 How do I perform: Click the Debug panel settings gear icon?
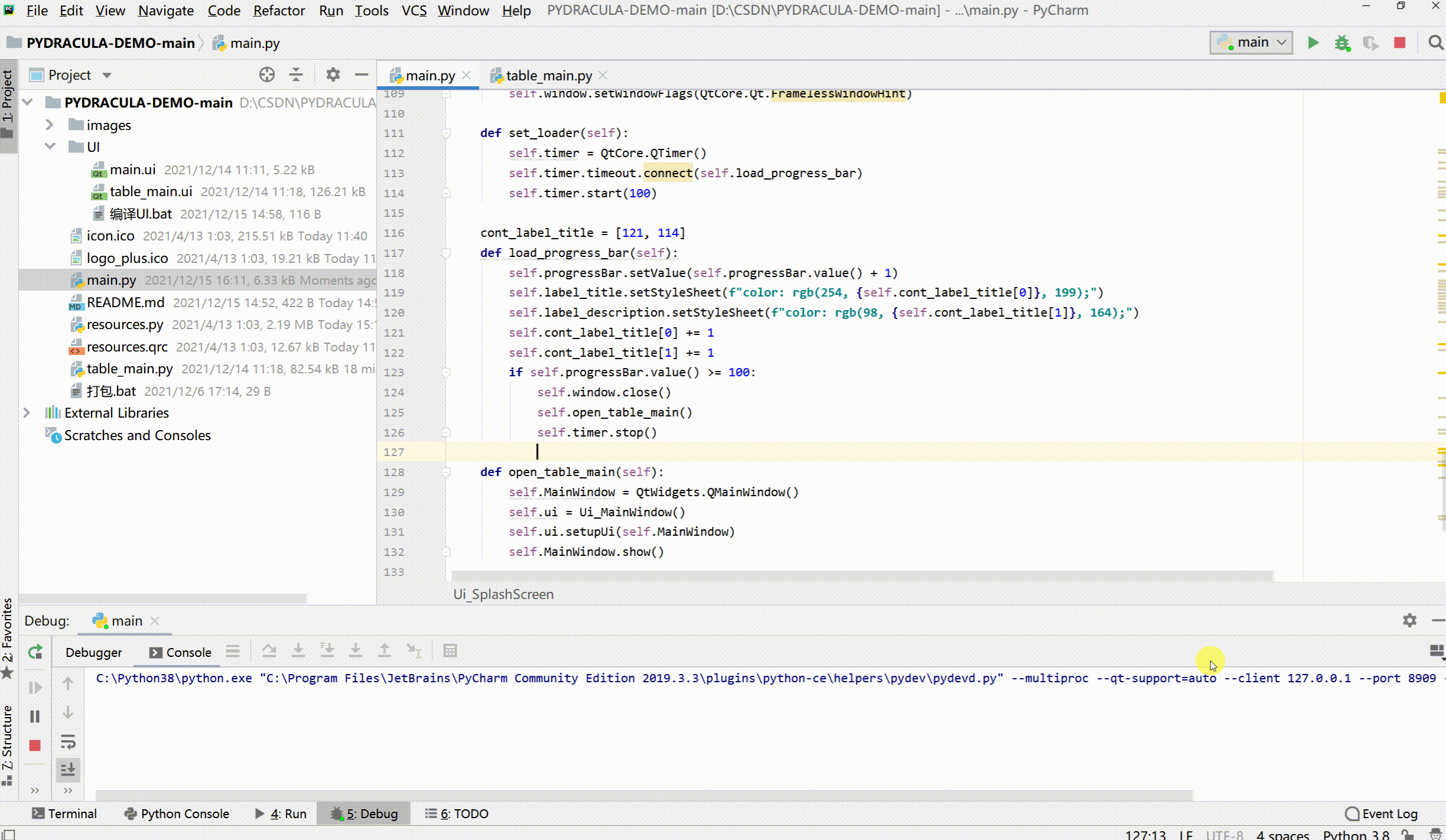tap(1410, 620)
